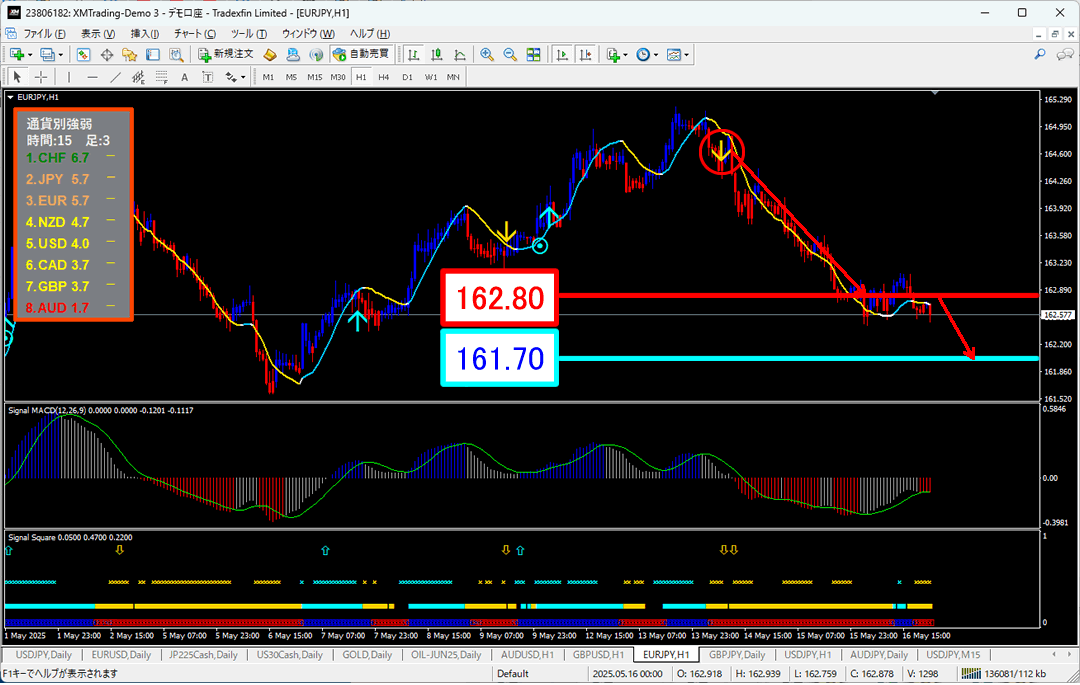1080x685 pixels.
Task: Select the Text Label tool
Action: click(207, 77)
